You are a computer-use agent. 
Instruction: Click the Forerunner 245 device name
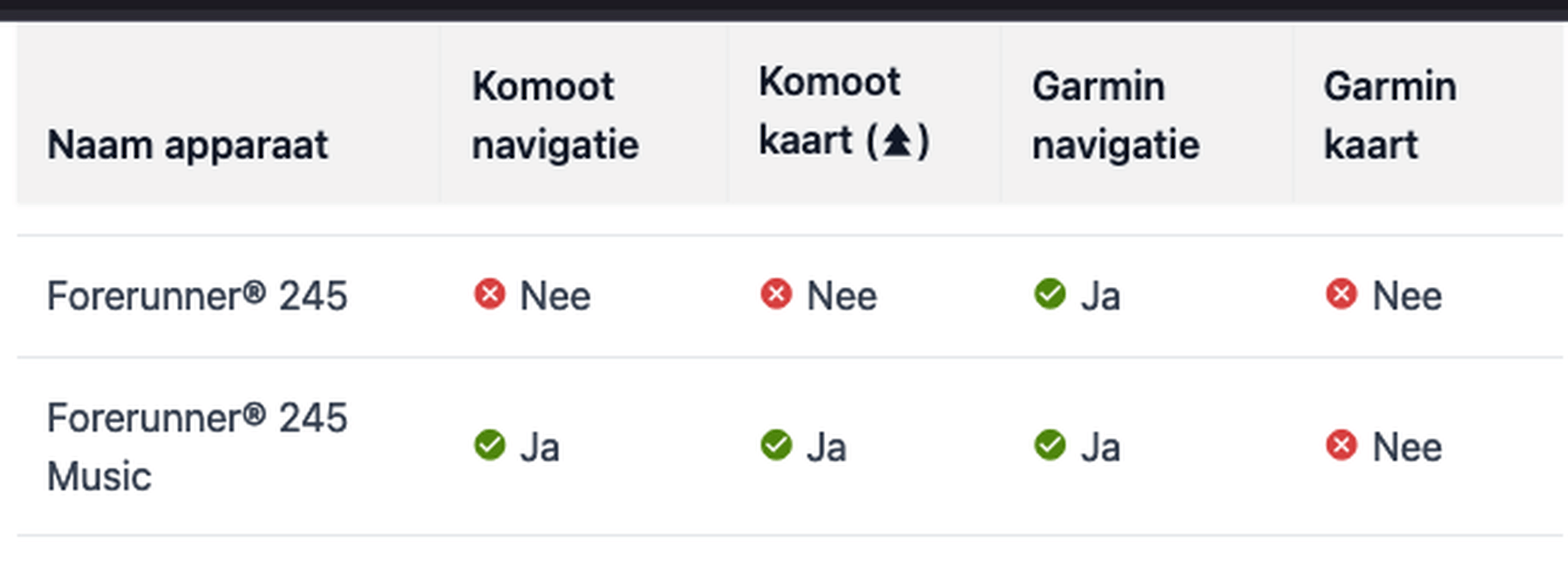[x=197, y=296]
